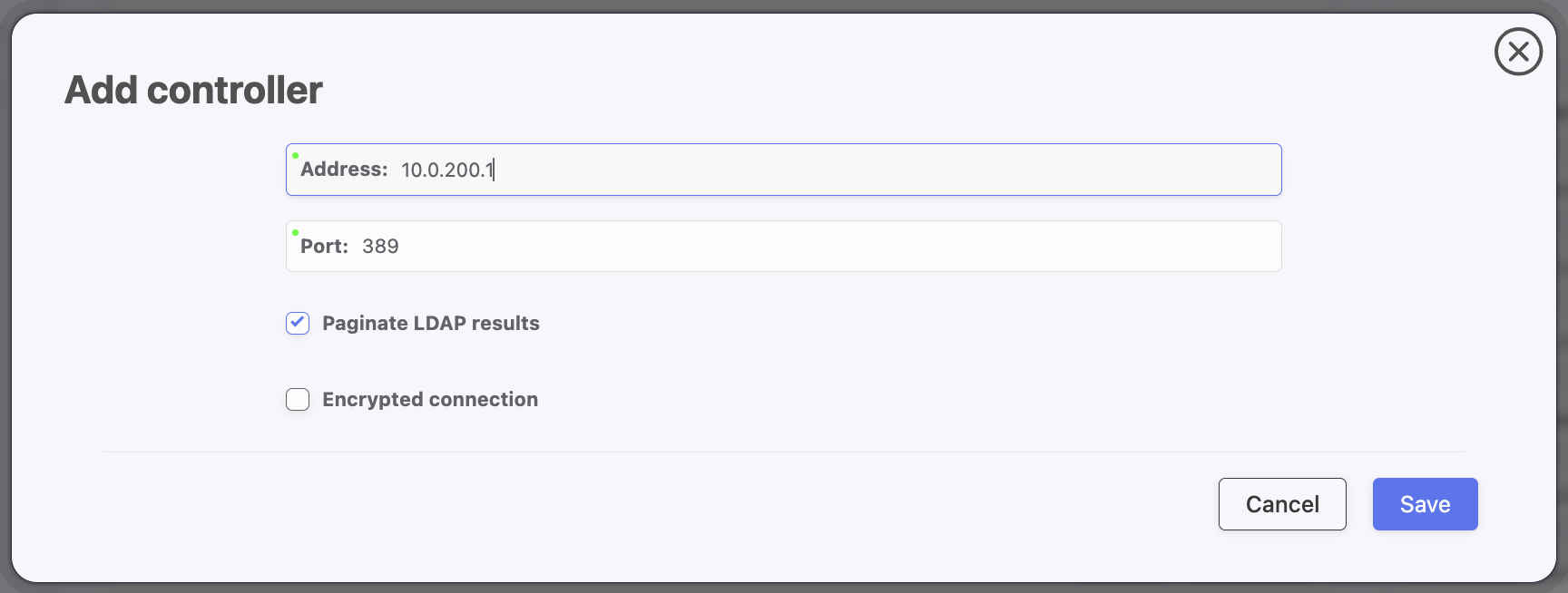The image size is (1568, 593).
Task: Click the X glyph in the circular close icon
Action: pos(1518,52)
